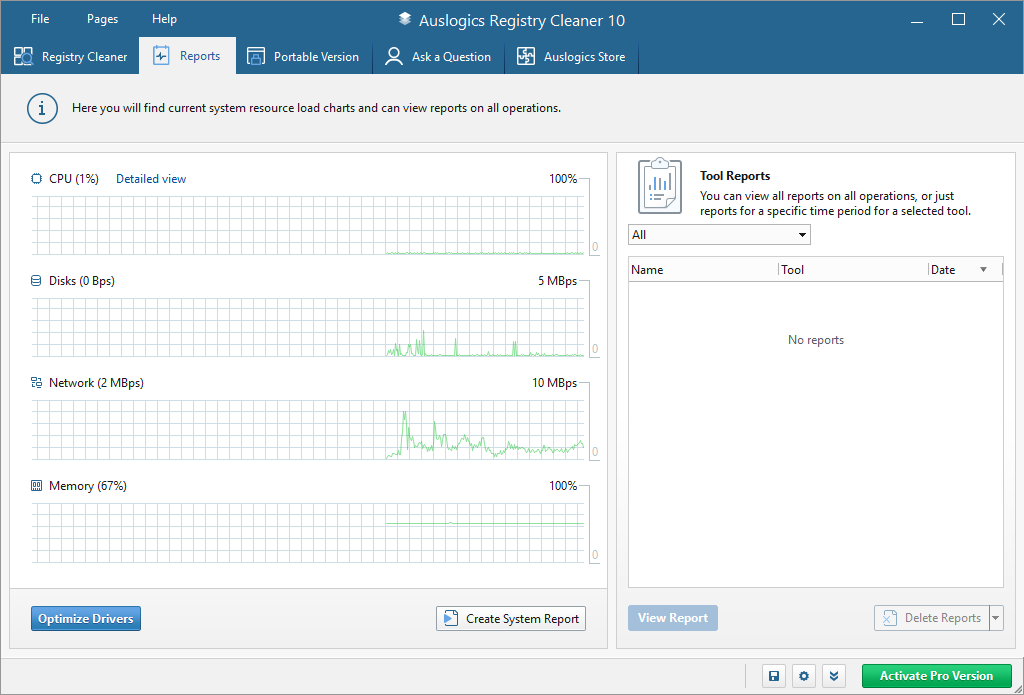Expand the Delete Reports dropdown arrow
The width and height of the screenshot is (1024, 695).
click(x=995, y=618)
